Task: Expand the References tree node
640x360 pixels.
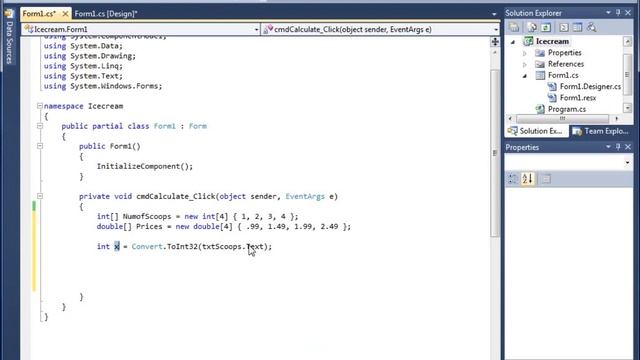Action: click(525, 64)
